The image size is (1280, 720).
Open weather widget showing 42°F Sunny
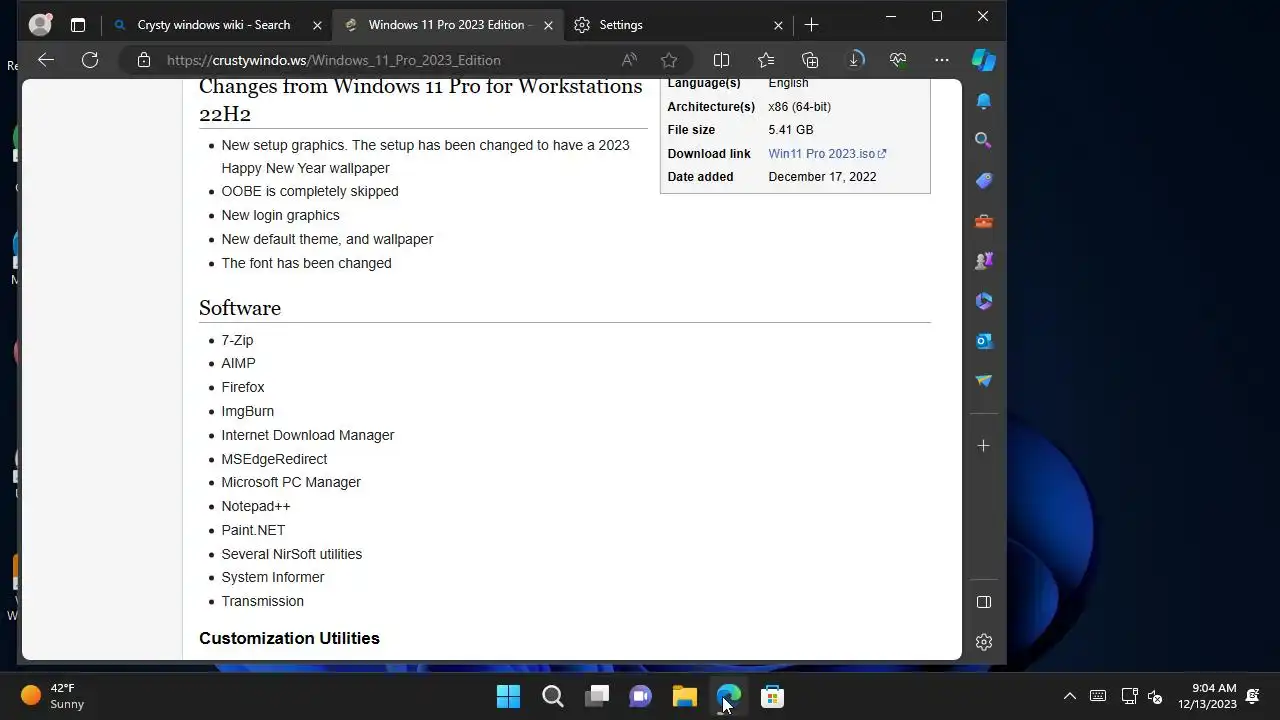(x=52, y=696)
